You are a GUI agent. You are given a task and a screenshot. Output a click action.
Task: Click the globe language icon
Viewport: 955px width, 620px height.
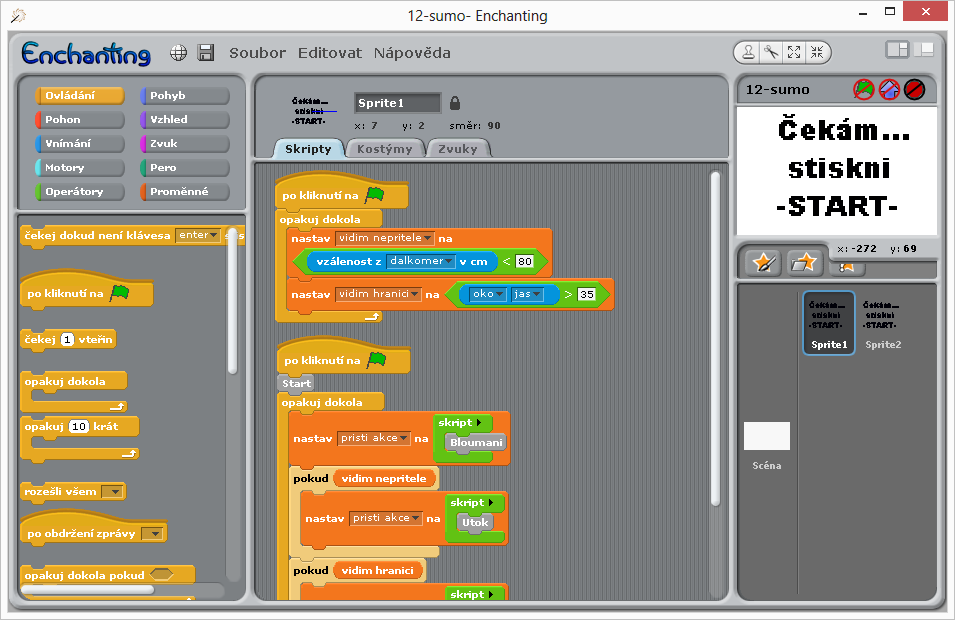click(x=178, y=53)
